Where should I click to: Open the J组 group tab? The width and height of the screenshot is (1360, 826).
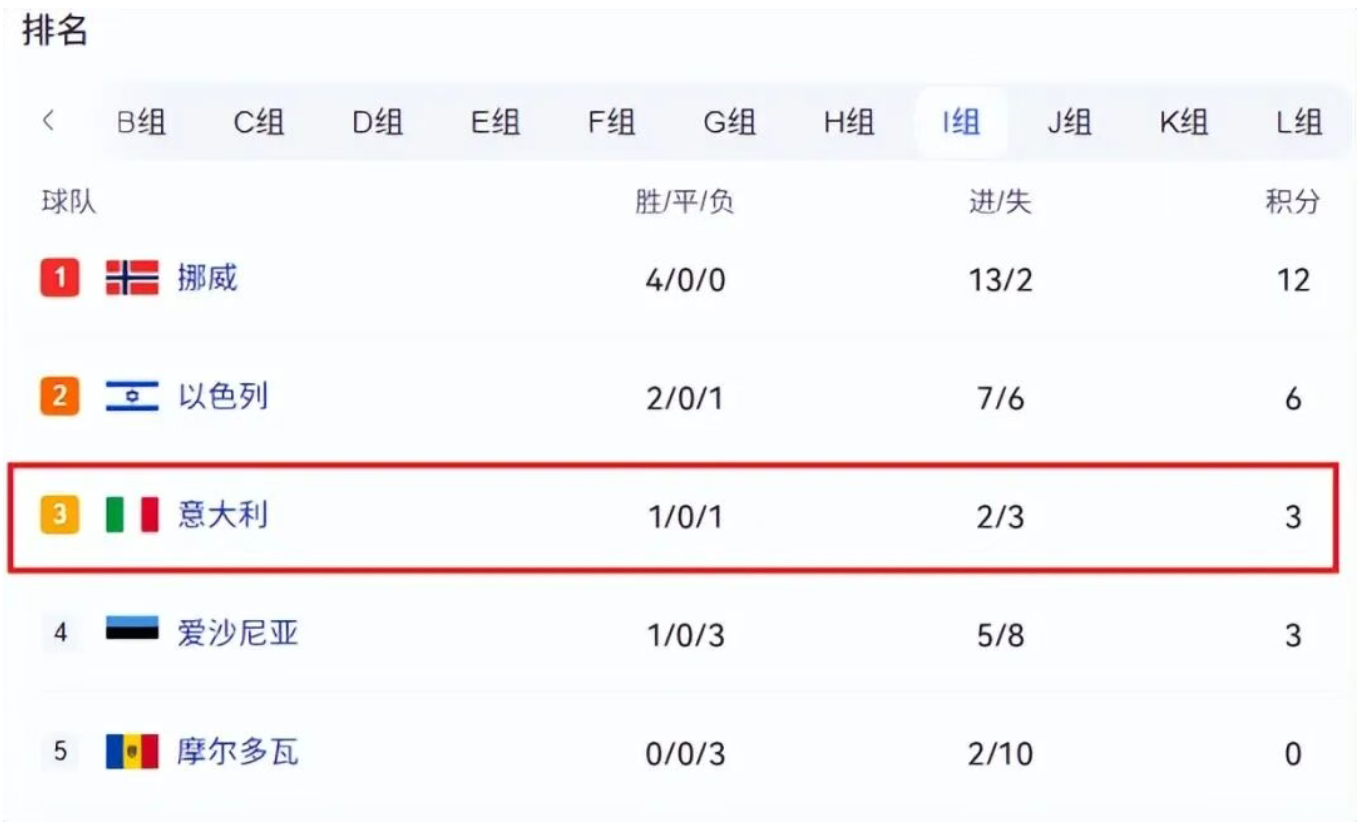click(x=1069, y=122)
